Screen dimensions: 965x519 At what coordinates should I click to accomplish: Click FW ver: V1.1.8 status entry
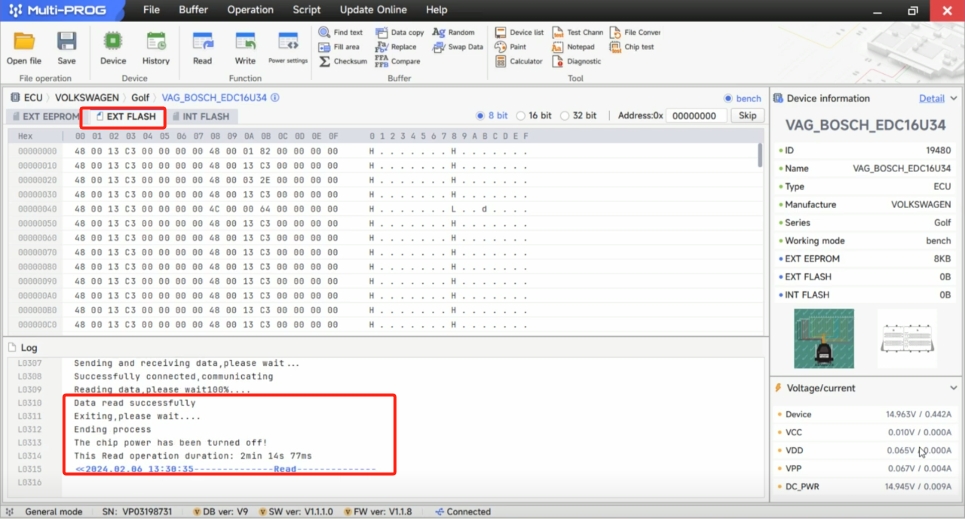(x=378, y=512)
